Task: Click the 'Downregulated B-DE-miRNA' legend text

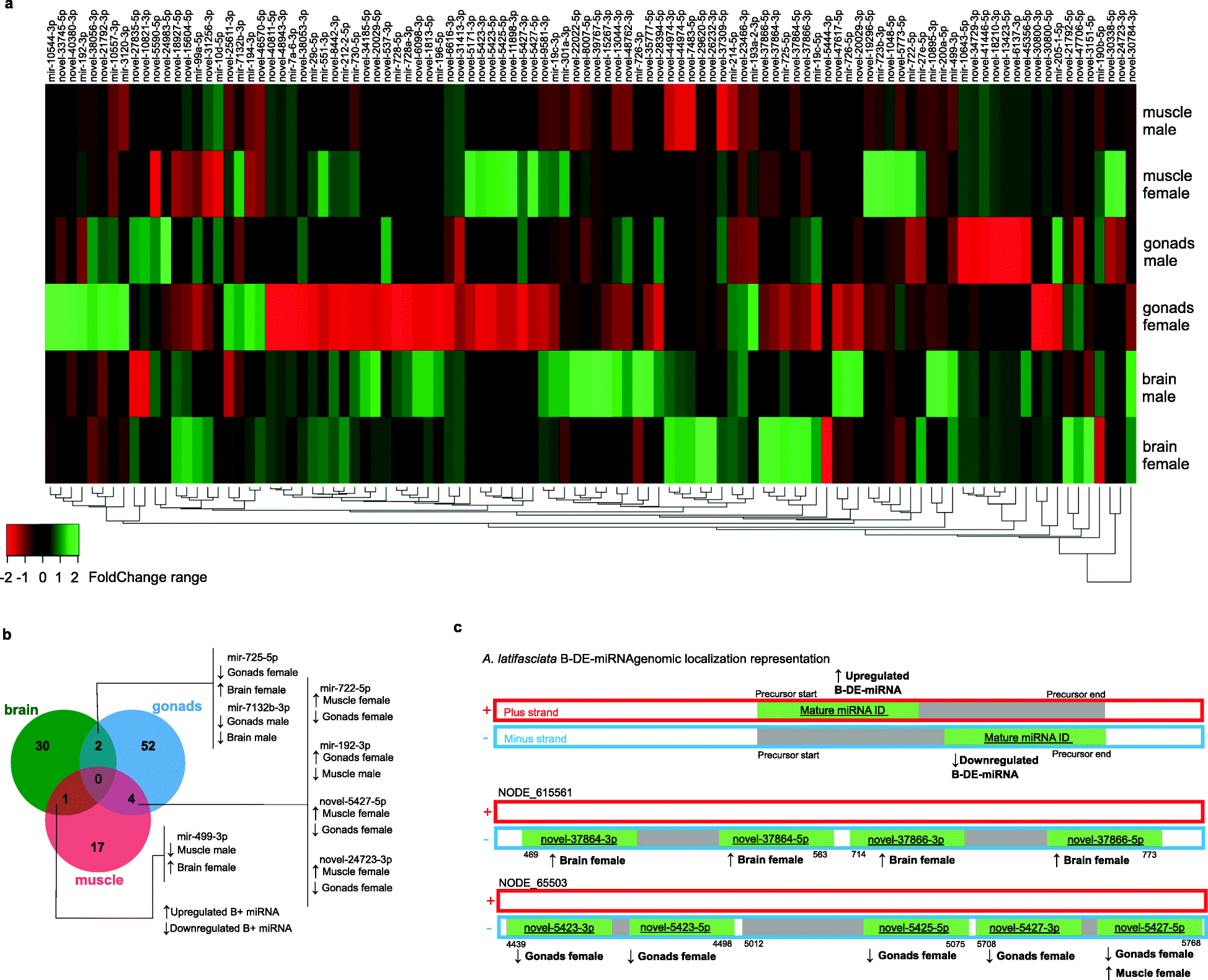Action: coord(995,767)
